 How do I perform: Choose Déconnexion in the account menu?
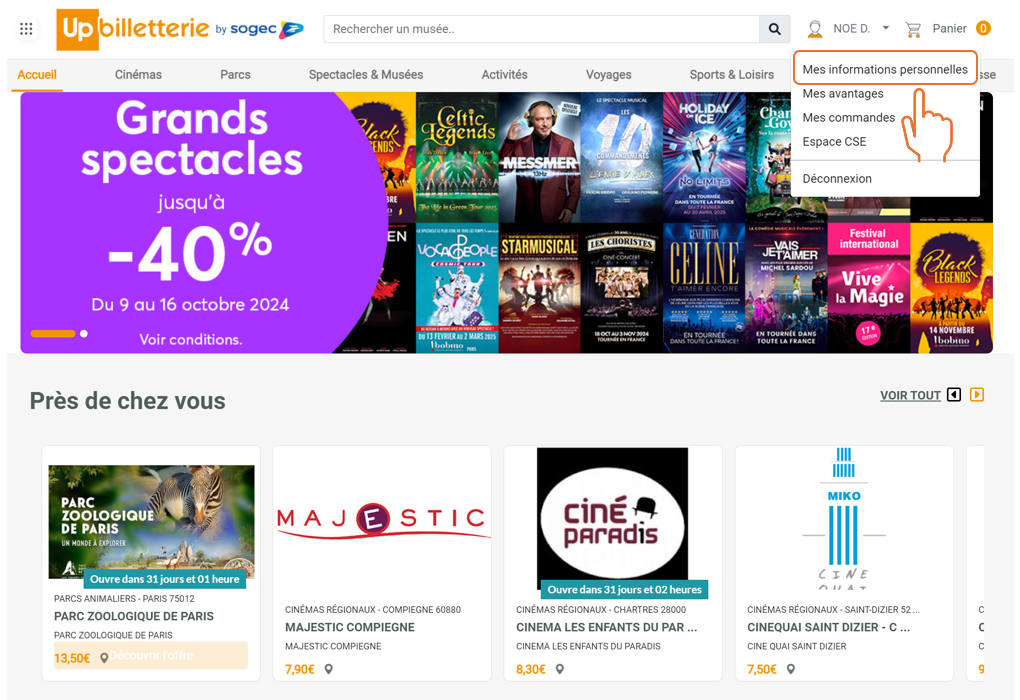(x=837, y=179)
